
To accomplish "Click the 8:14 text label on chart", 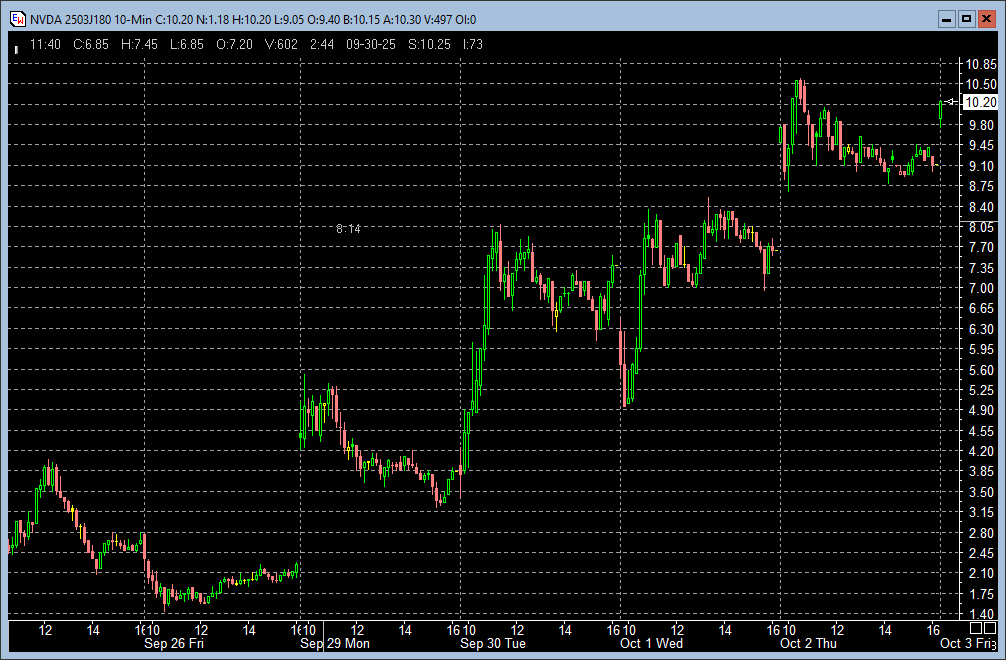I will [348, 229].
